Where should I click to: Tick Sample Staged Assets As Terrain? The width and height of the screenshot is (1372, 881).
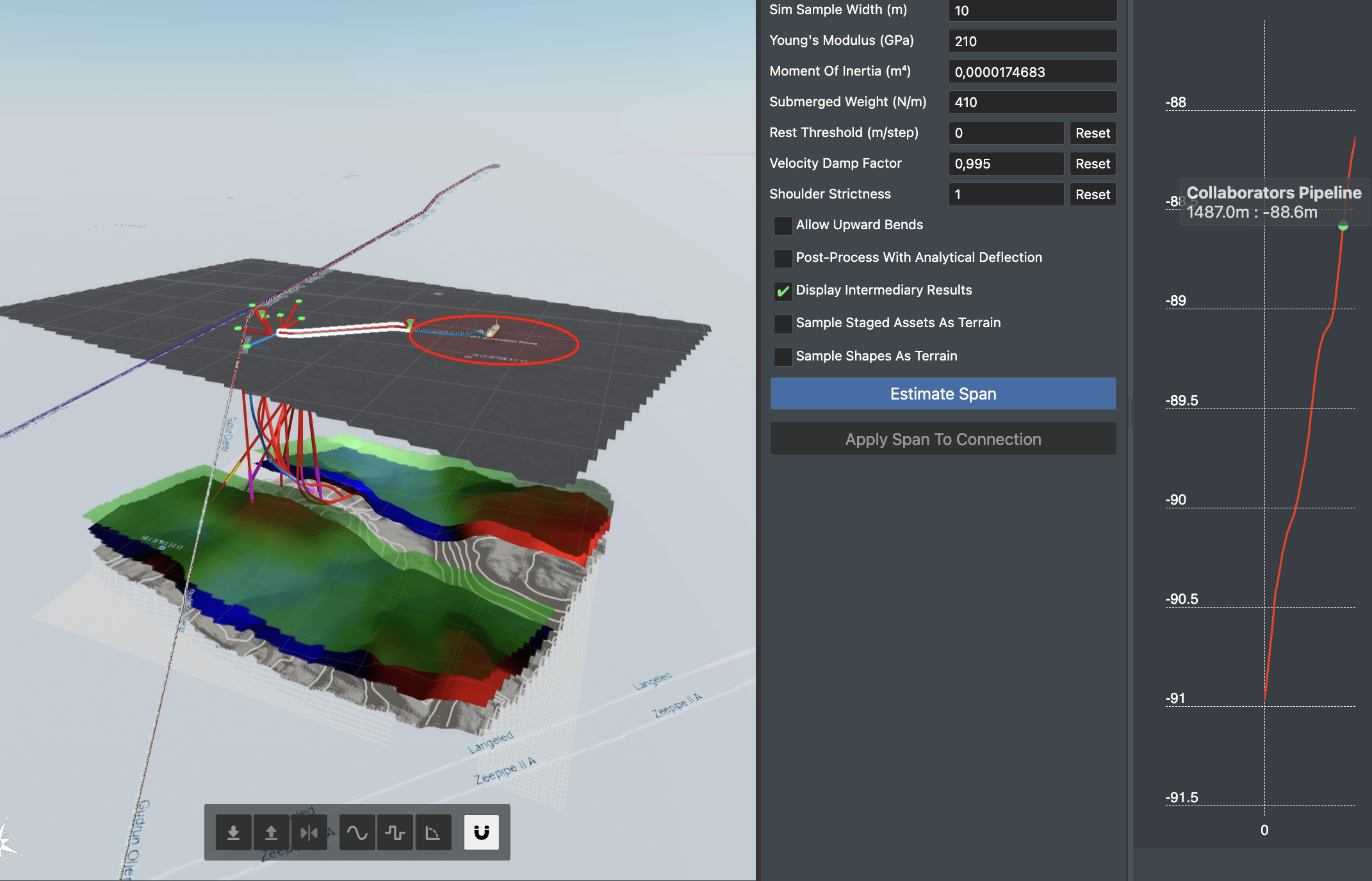pyautogui.click(x=783, y=323)
